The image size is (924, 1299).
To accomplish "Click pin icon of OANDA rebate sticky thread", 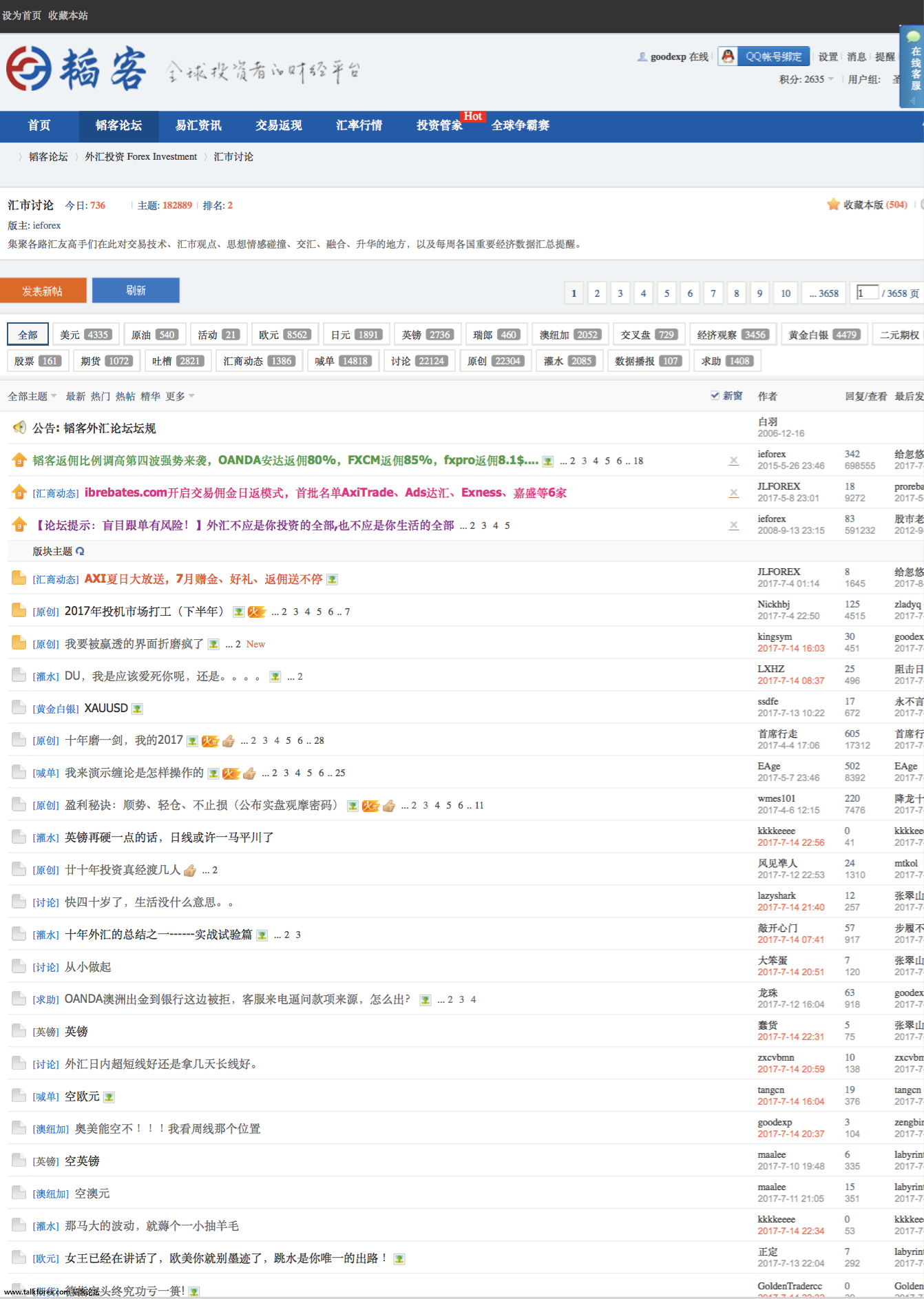I will [19, 460].
